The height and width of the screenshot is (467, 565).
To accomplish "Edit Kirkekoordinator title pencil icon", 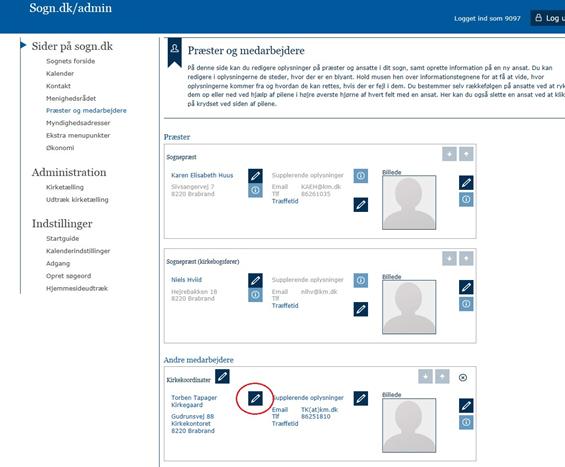I will [222, 377].
